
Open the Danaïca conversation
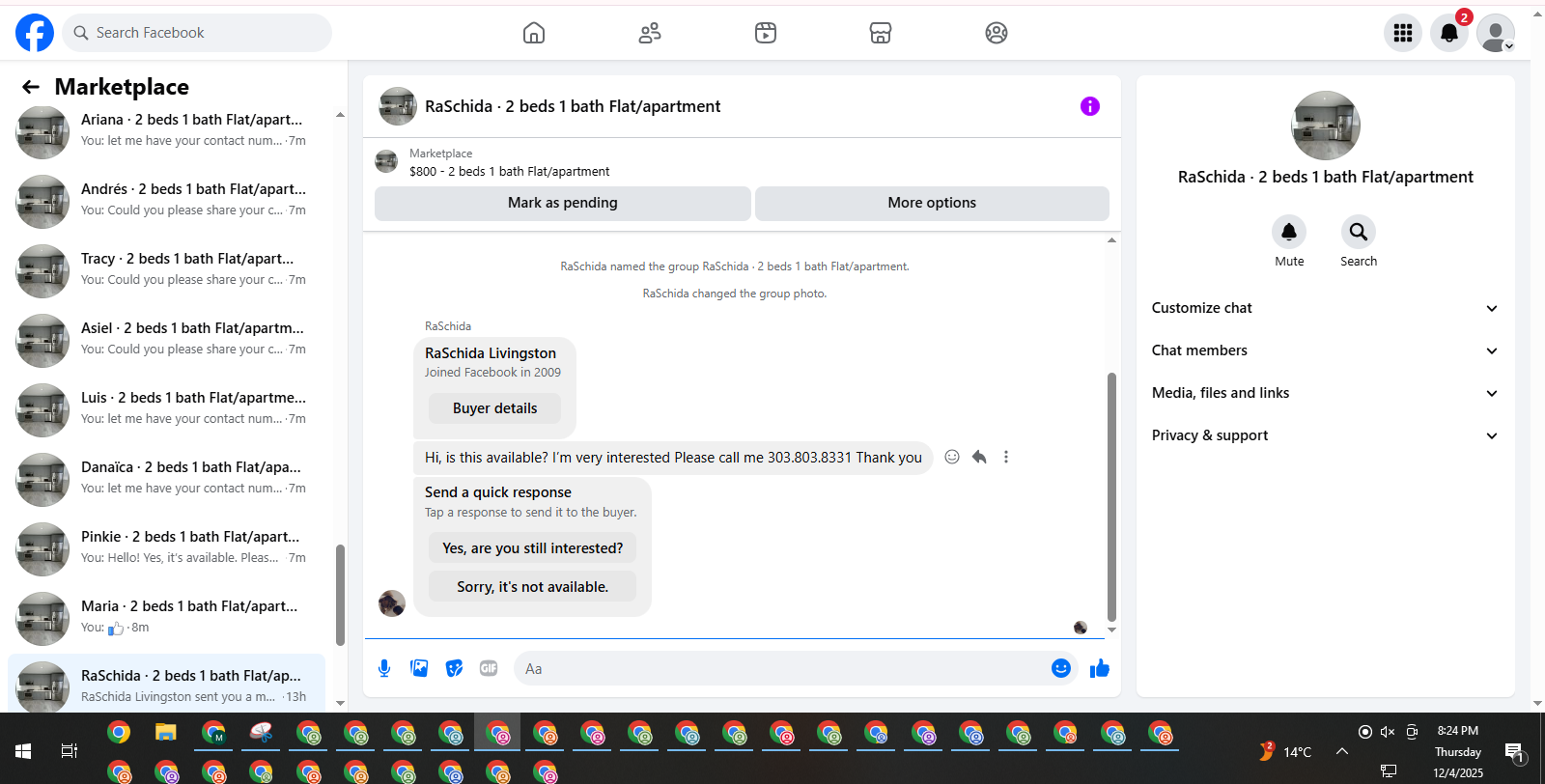[166, 479]
